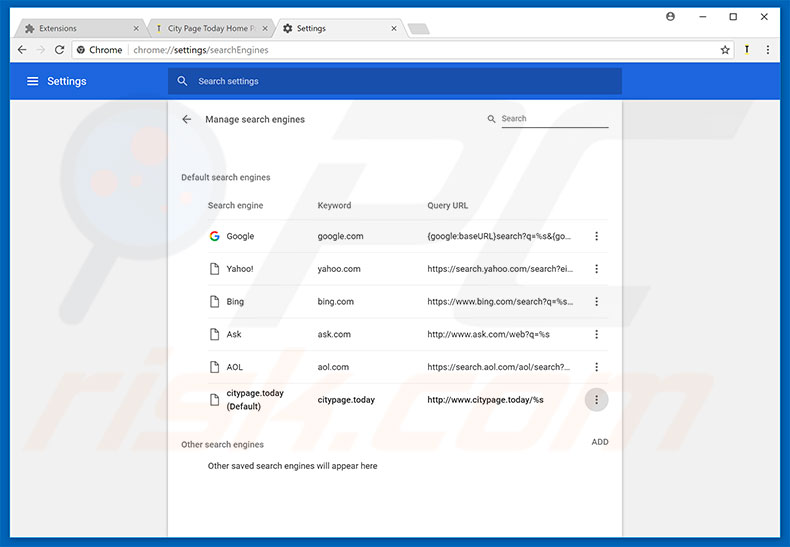This screenshot has width=790, height=547.
Task: Click the Default search engines heading
Action: pos(226,177)
